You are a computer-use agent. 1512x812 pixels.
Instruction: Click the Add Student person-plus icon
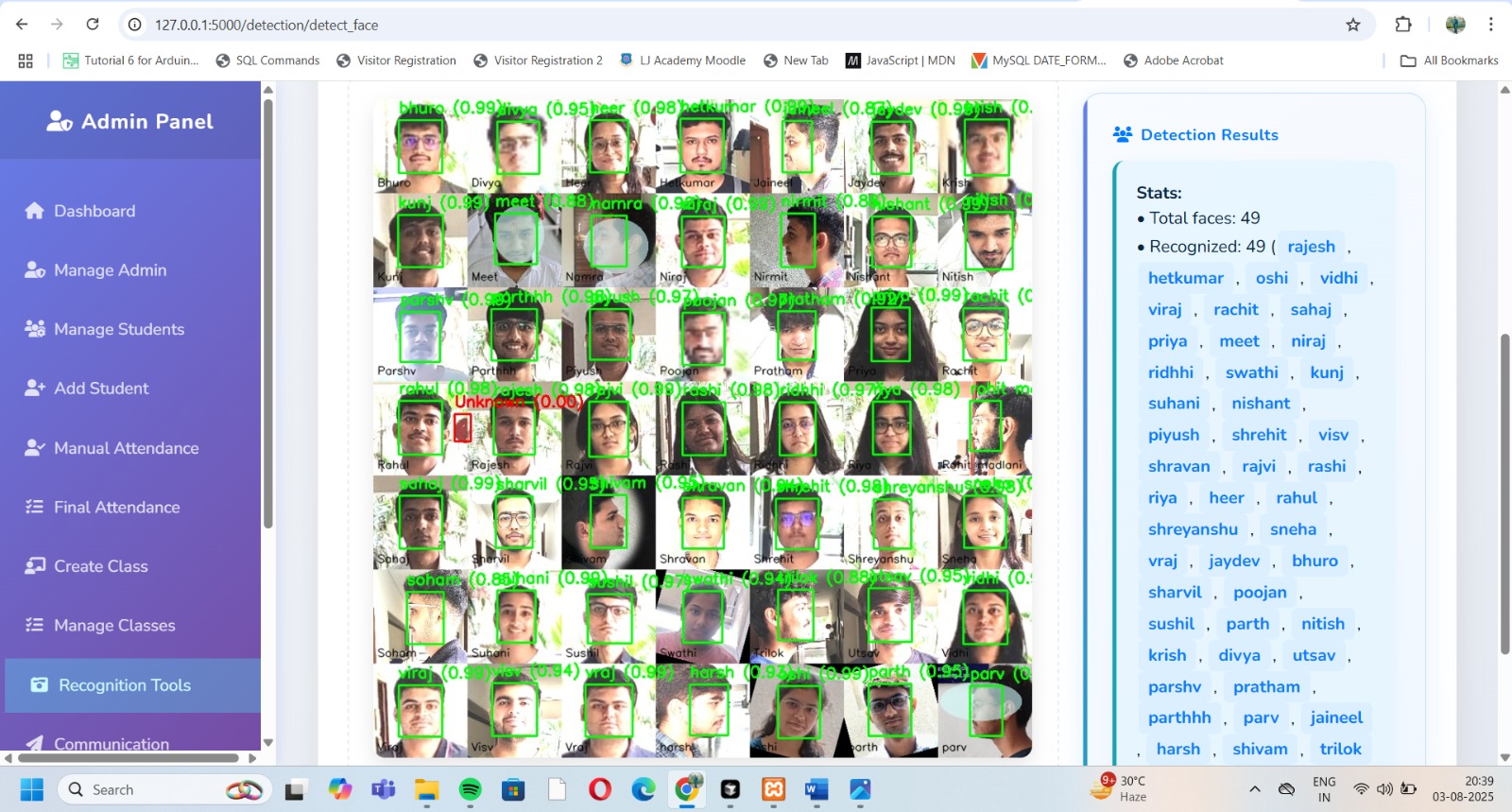pyautogui.click(x=35, y=389)
